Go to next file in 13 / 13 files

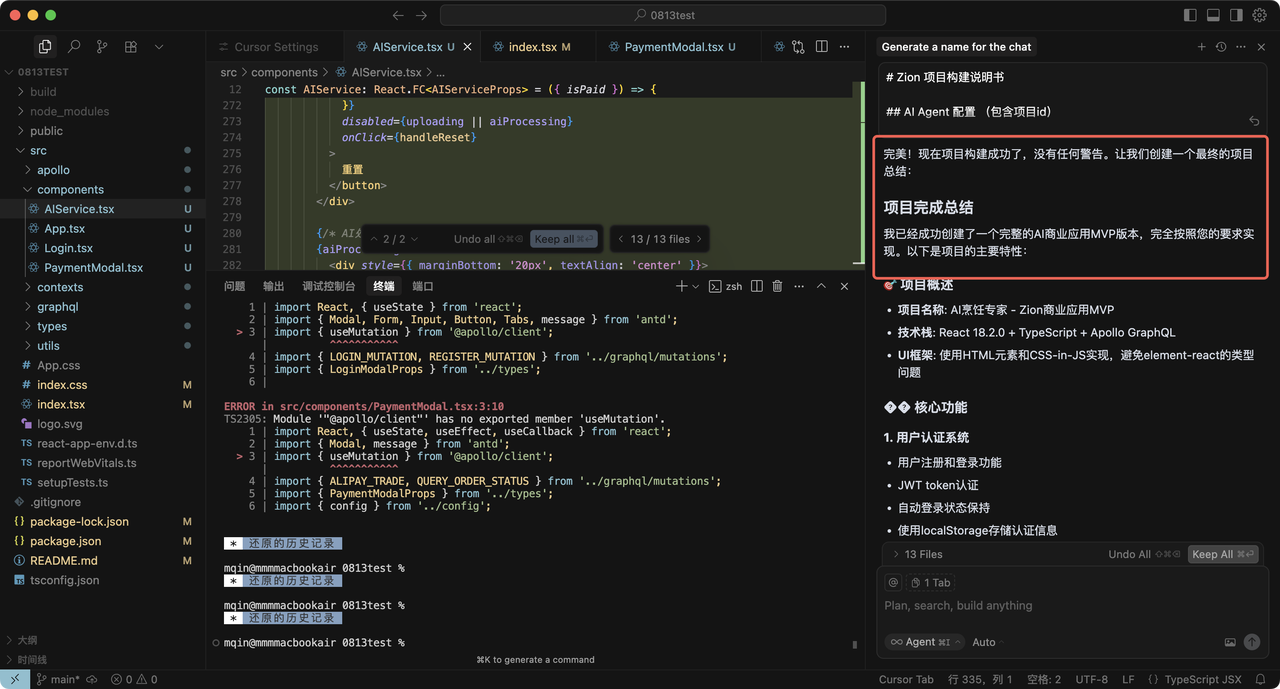(x=699, y=239)
